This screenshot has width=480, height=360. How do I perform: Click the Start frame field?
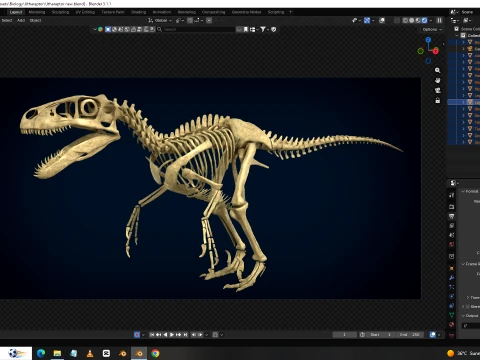pos(380,335)
